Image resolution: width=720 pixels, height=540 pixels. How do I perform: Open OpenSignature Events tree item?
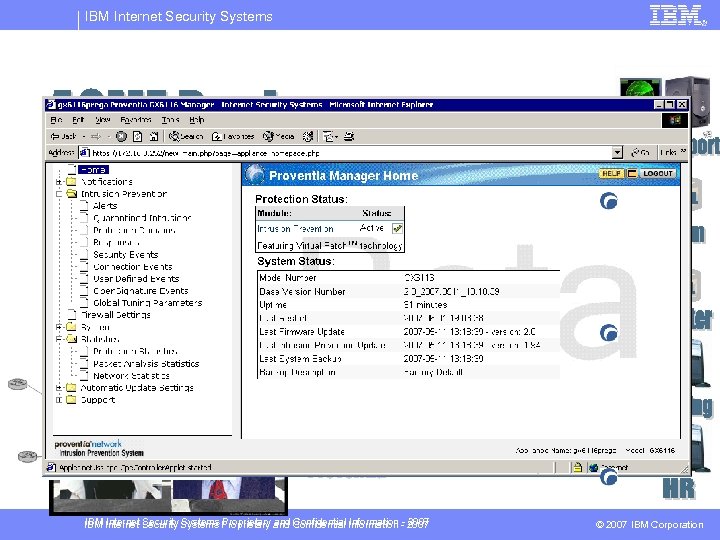click(x=141, y=291)
